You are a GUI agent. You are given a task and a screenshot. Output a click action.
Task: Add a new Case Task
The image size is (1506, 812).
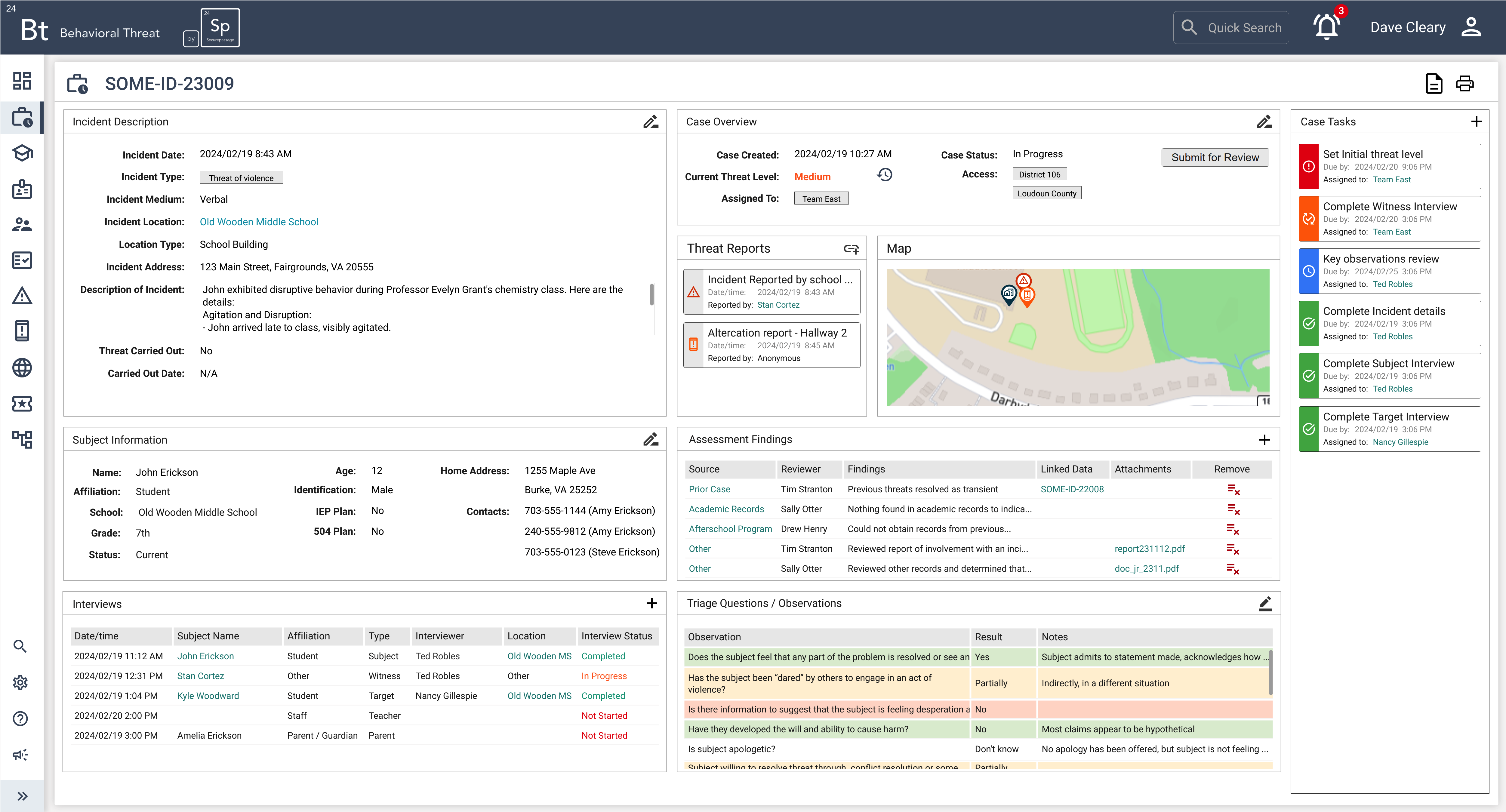click(1476, 121)
